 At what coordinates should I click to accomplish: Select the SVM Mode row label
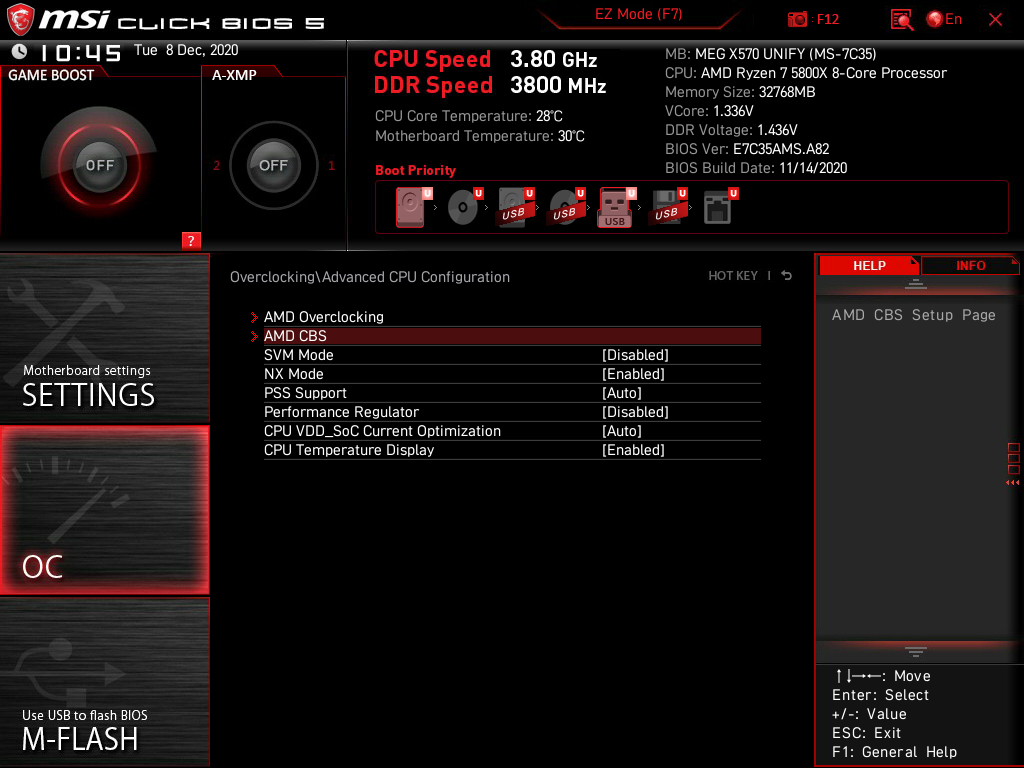click(298, 355)
